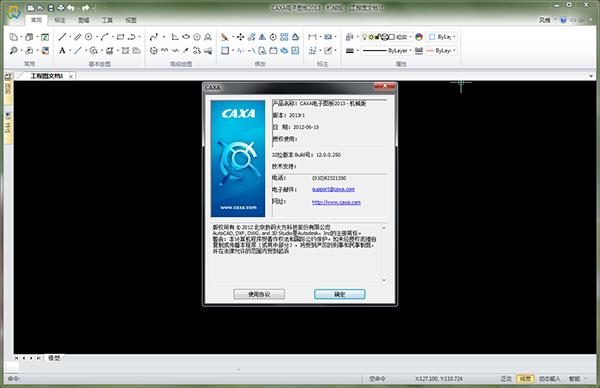Toggle the layer lock icon in 属性
Image resolution: width=600 pixels, height=388 pixels.
pos(377,37)
